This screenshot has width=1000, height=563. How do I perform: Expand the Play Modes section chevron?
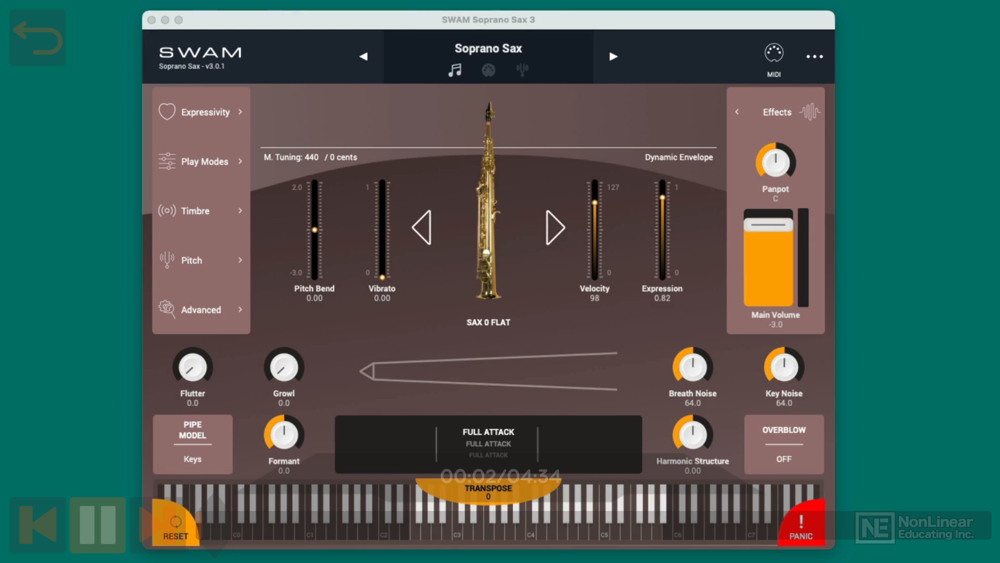(x=240, y=161)
